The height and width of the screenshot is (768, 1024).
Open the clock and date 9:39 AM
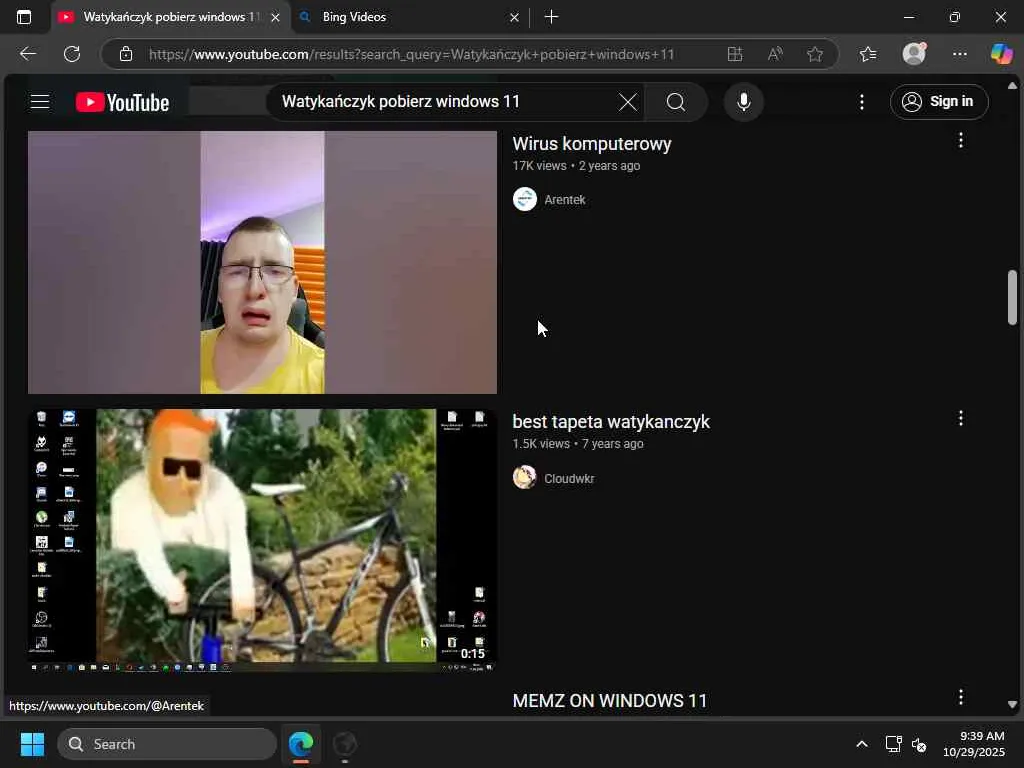(973, 744)
